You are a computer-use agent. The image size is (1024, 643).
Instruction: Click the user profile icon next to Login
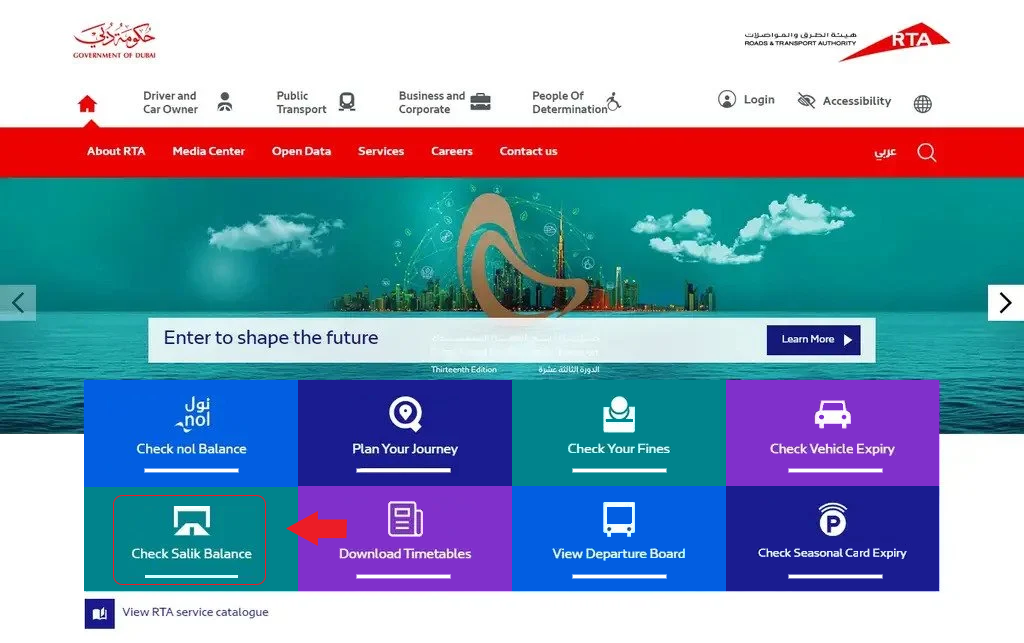click(727, 99)
